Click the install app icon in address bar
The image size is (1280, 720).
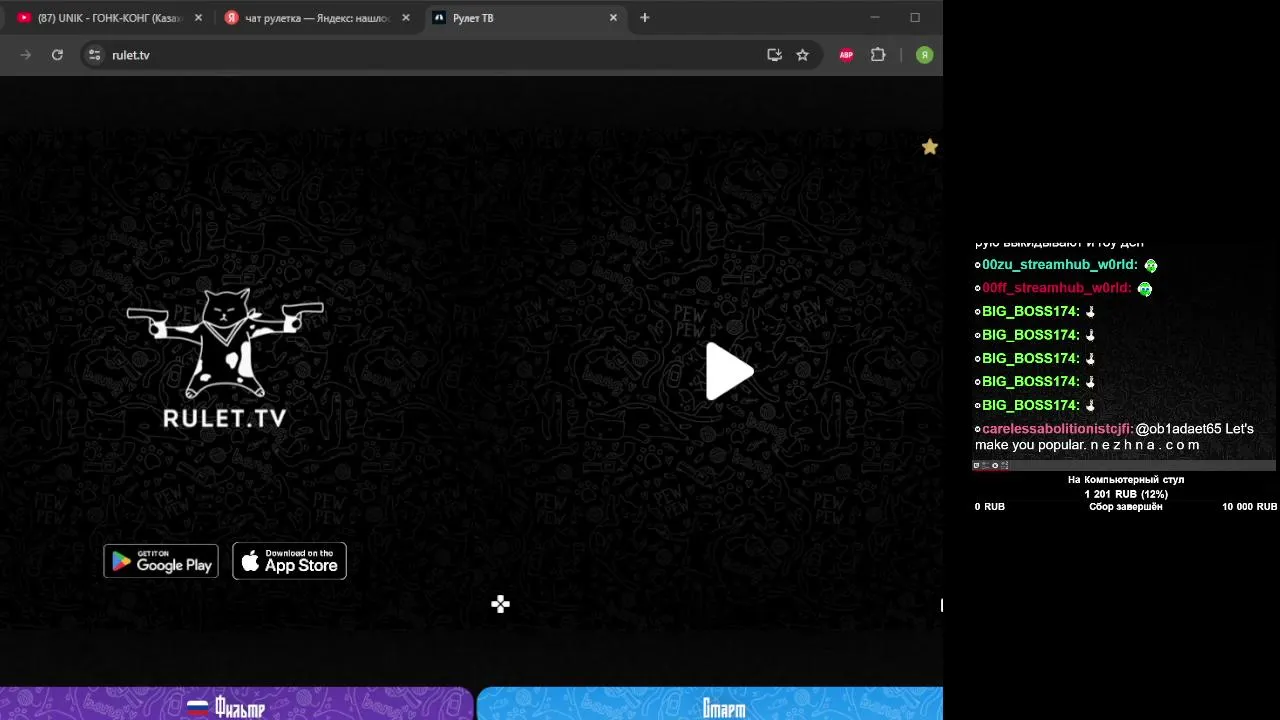pyautogui.click(x=774, y=55)
